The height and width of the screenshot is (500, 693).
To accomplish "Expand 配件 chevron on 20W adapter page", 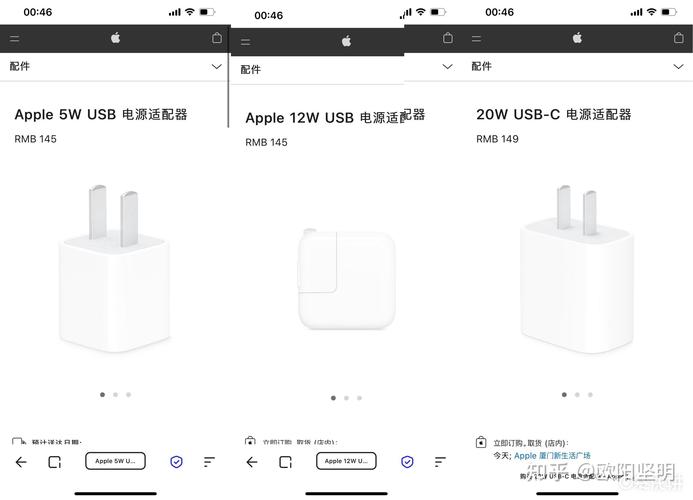I will pos(678,67).
